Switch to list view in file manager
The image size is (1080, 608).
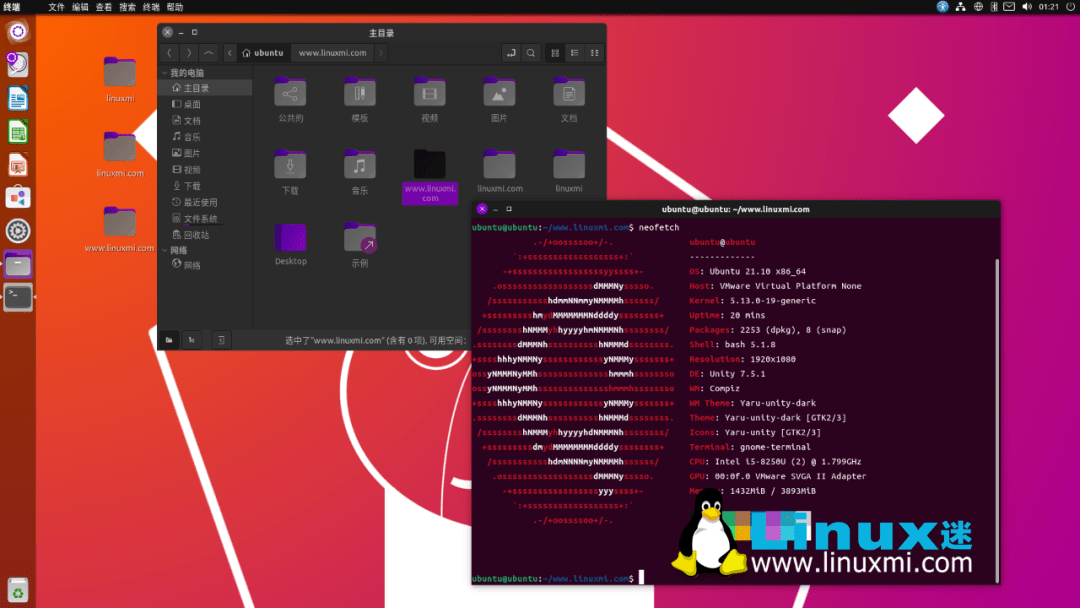[x=575, y=53]
